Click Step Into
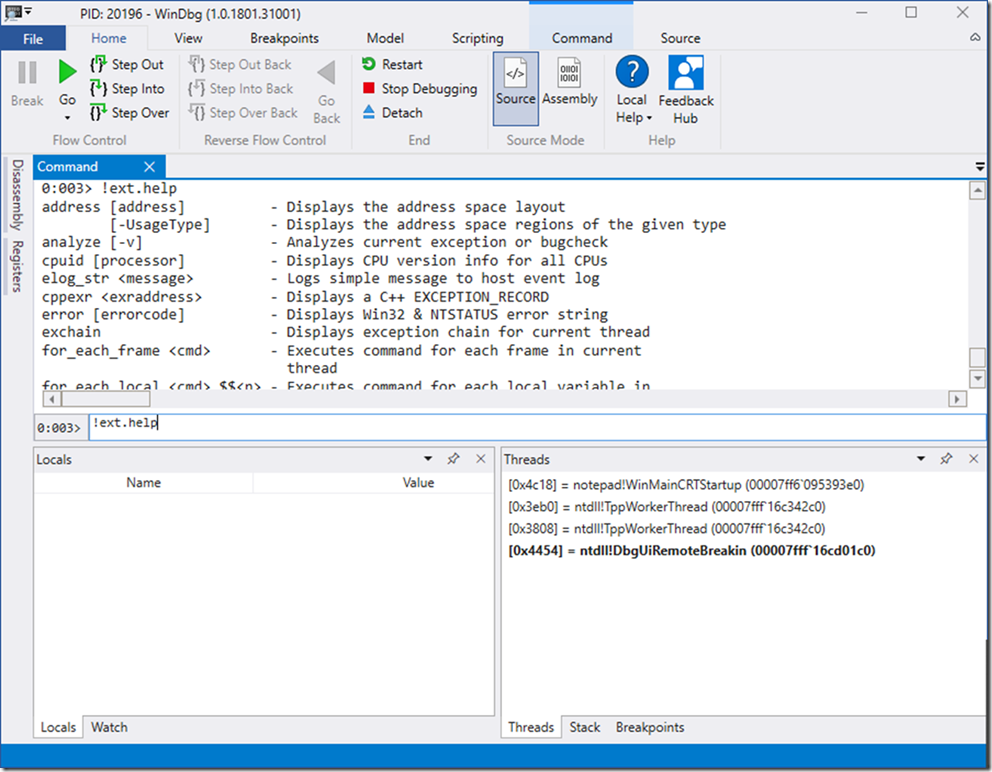Viewport: 992px width, 772px height. point(127,89)
